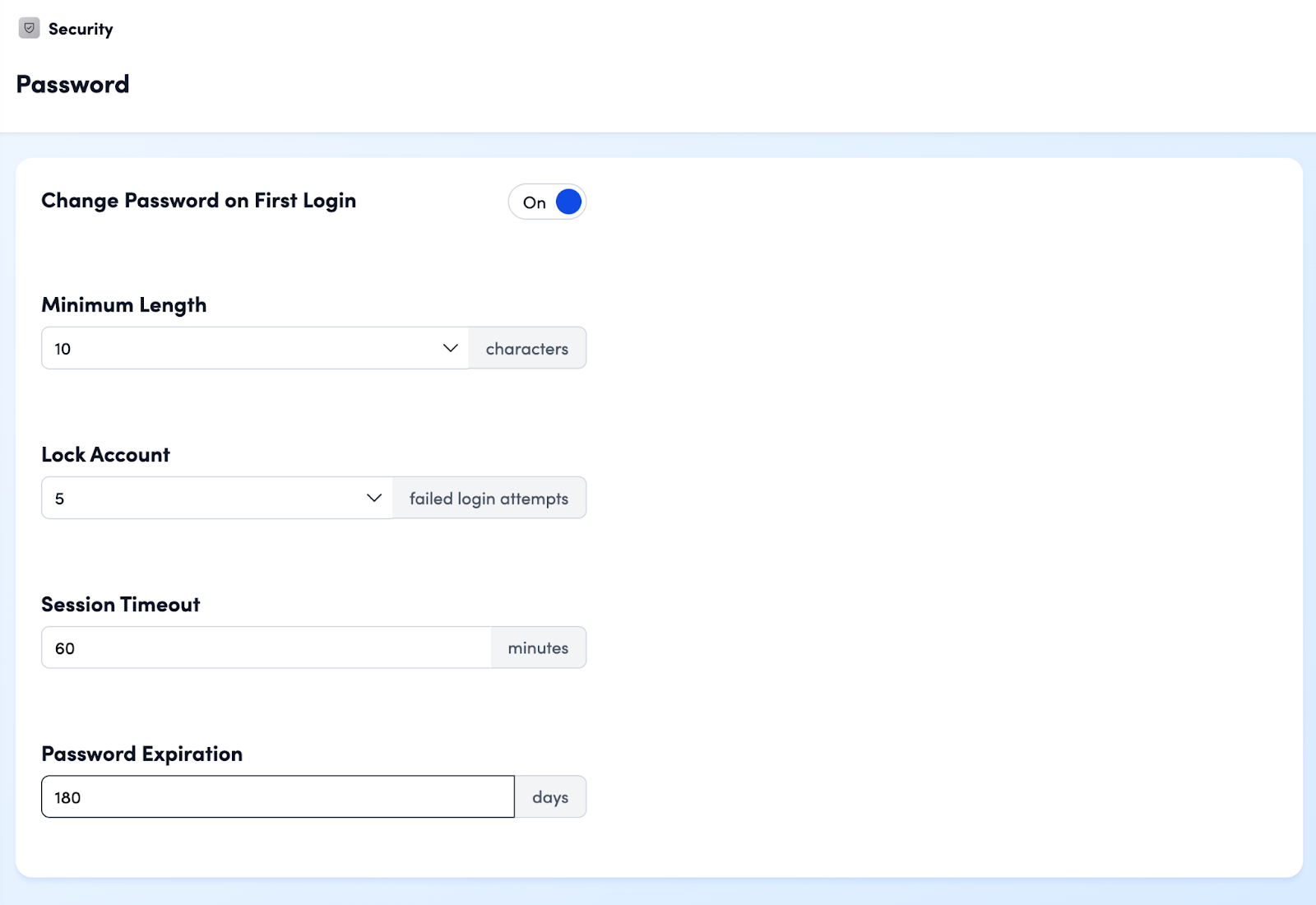Viewport: 1316px width, 905px height.
Task: Open the Minimum Length dropdown showing 10
Action: click(247, 348)
